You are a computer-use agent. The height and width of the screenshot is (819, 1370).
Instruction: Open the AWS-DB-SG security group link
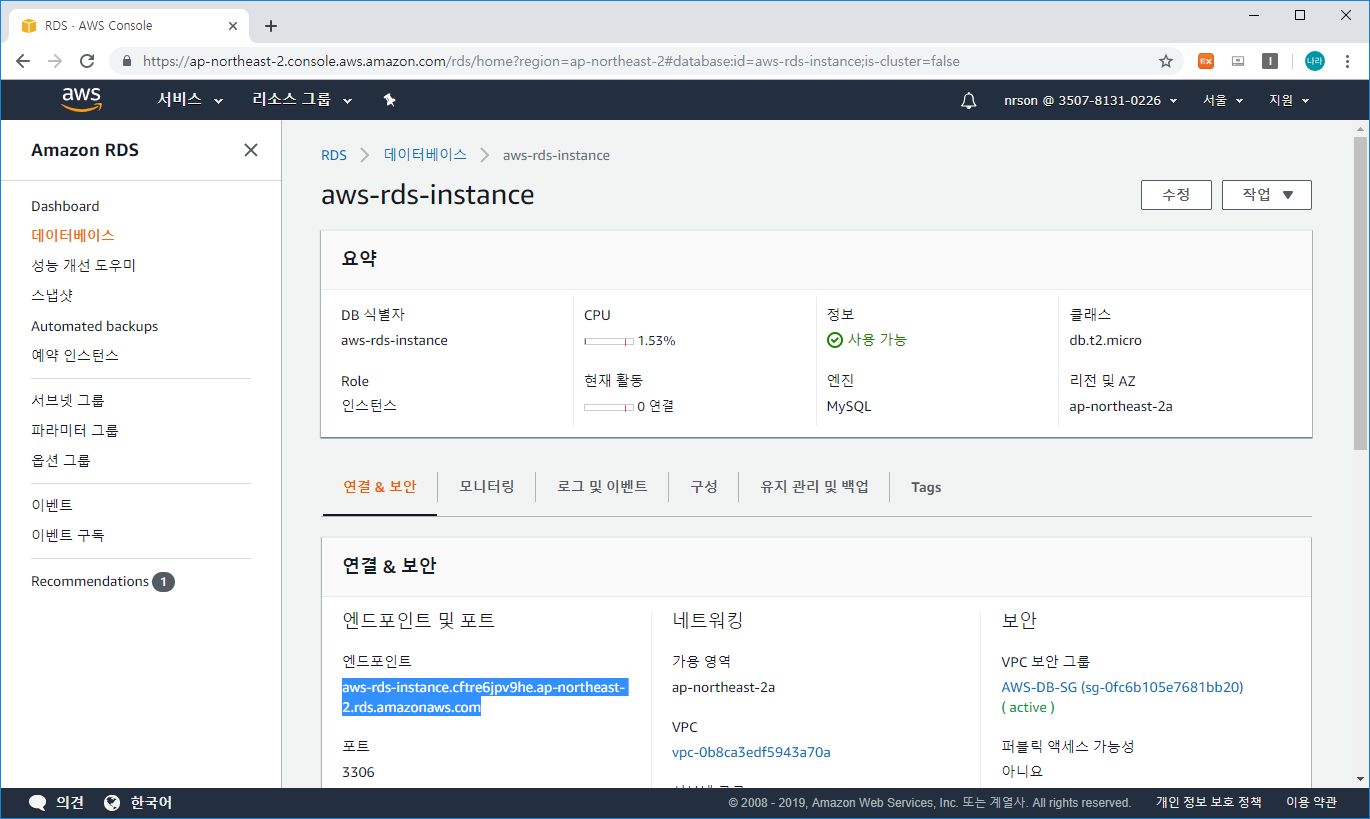point(1122,687)
